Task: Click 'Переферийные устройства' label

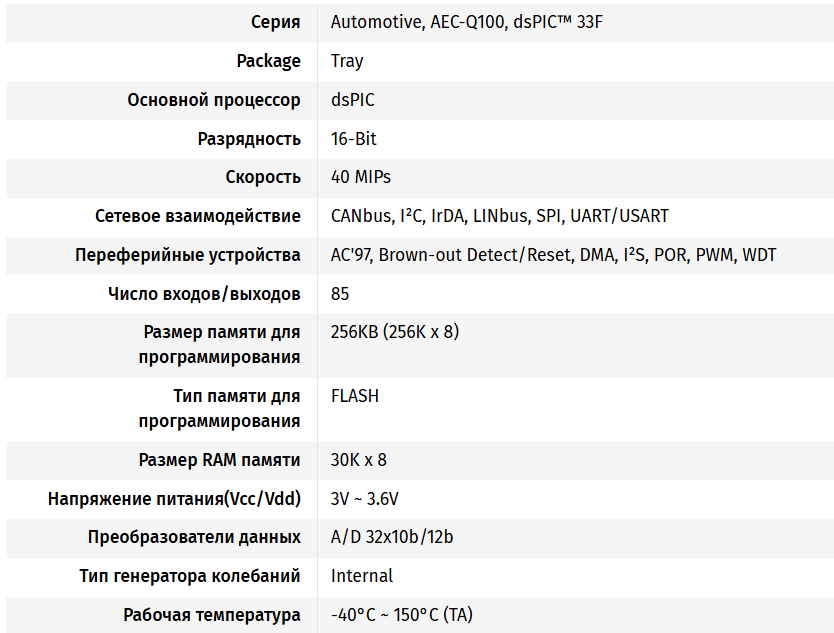Action: coord(187,255)
